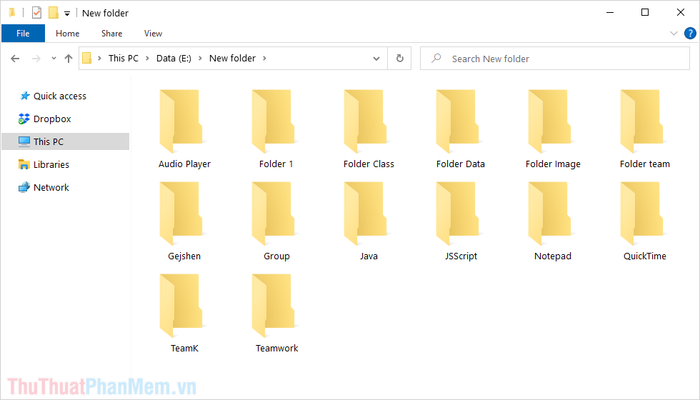The width and height of the screenshot is (700, 400).
Task: Click the Teamwork folder name label
Action: click(276, 348)
